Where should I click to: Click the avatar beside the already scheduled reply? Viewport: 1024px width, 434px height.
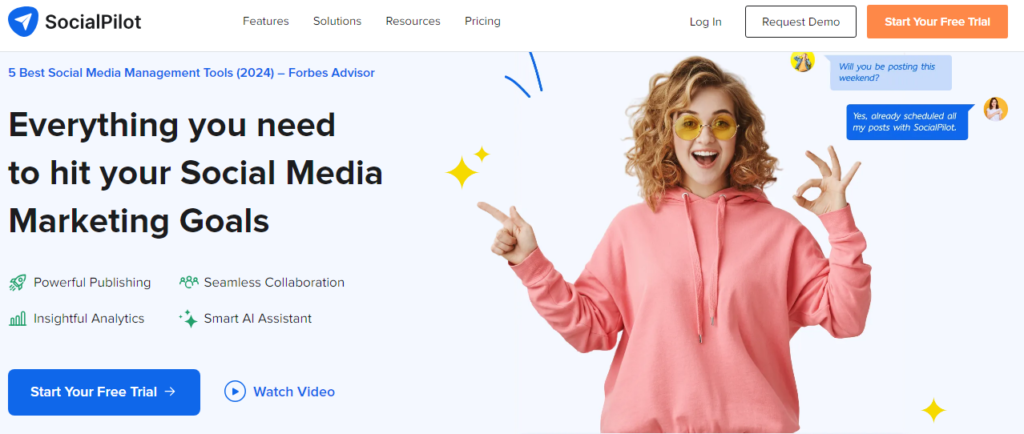[x=995, y=109]
